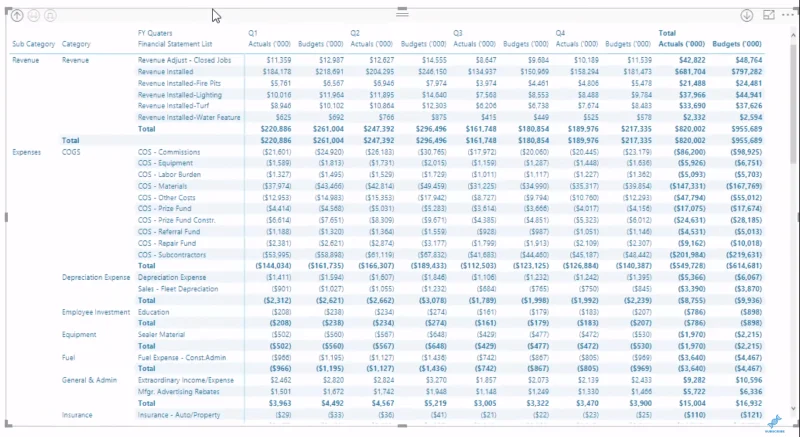Click COS - Prize Fund Constr. row label
Screen dimensions: 800x437
point(177,220)
